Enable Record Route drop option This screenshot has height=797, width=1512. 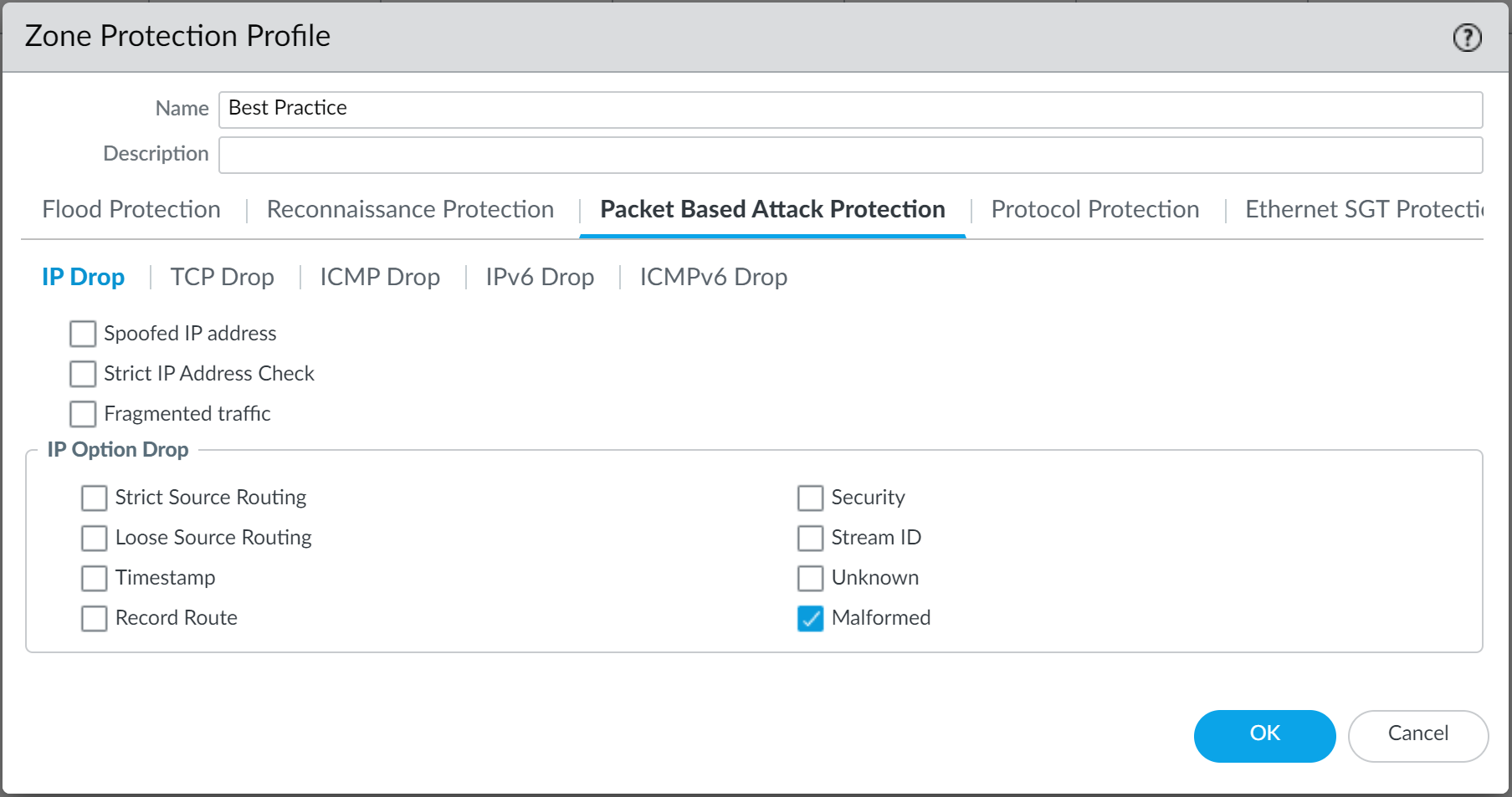(x=95, y=618)
